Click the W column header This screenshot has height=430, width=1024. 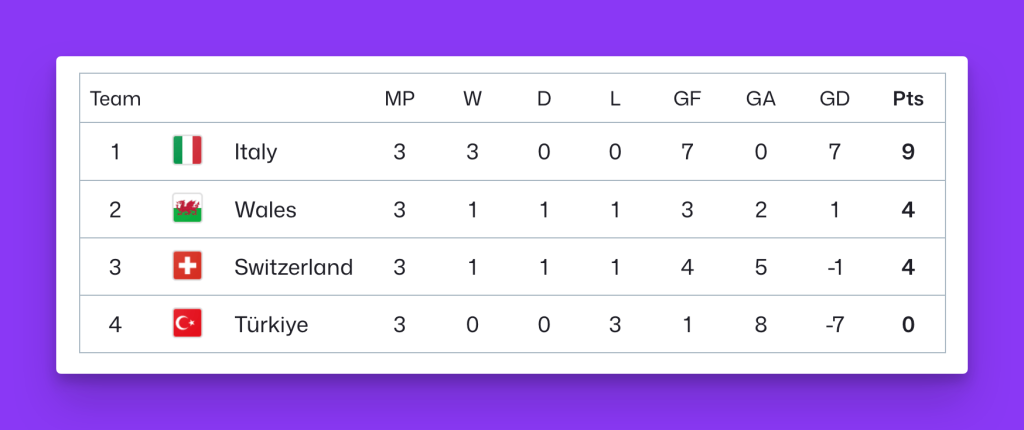click(473, 99)
